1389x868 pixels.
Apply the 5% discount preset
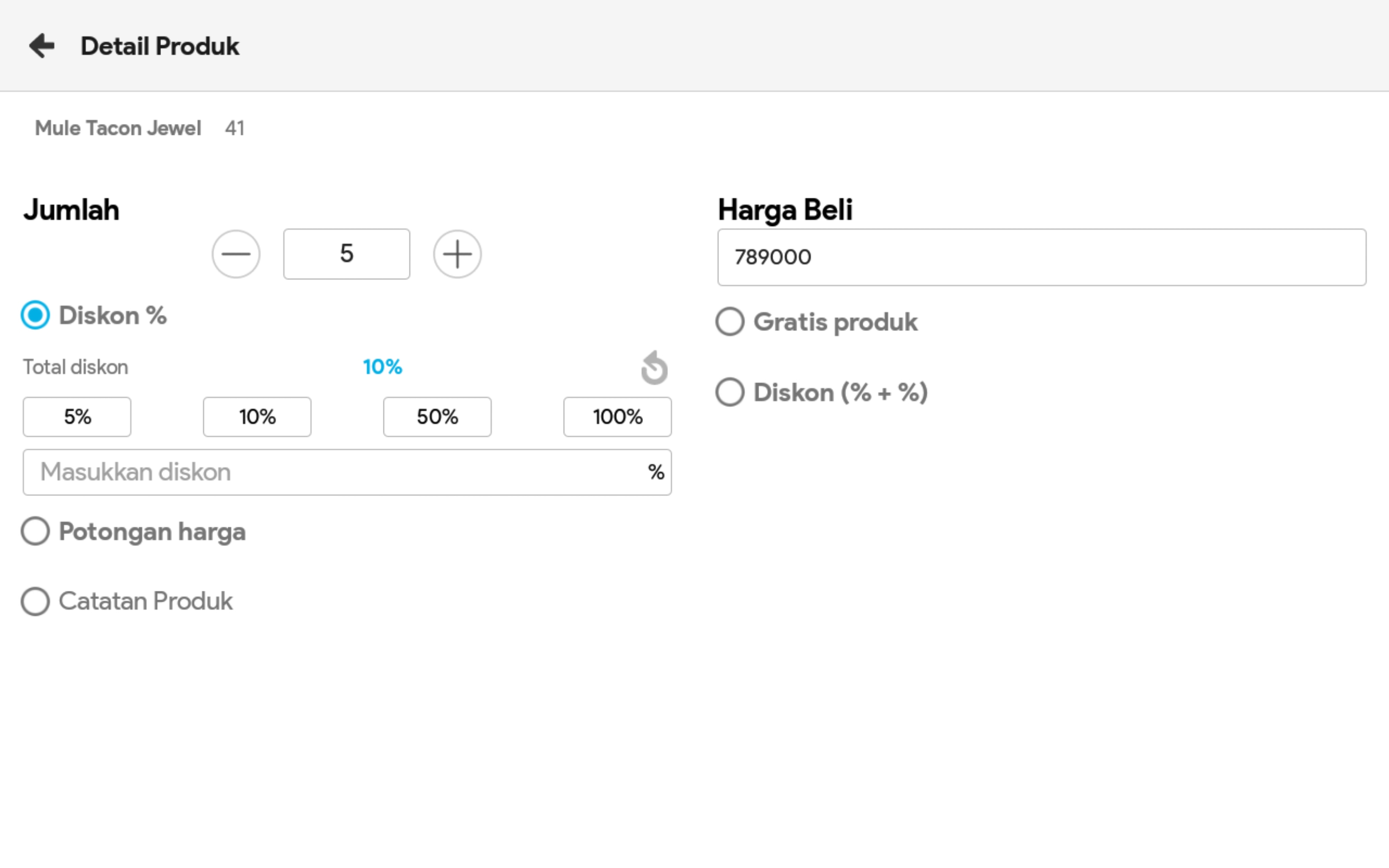(77, 417)
